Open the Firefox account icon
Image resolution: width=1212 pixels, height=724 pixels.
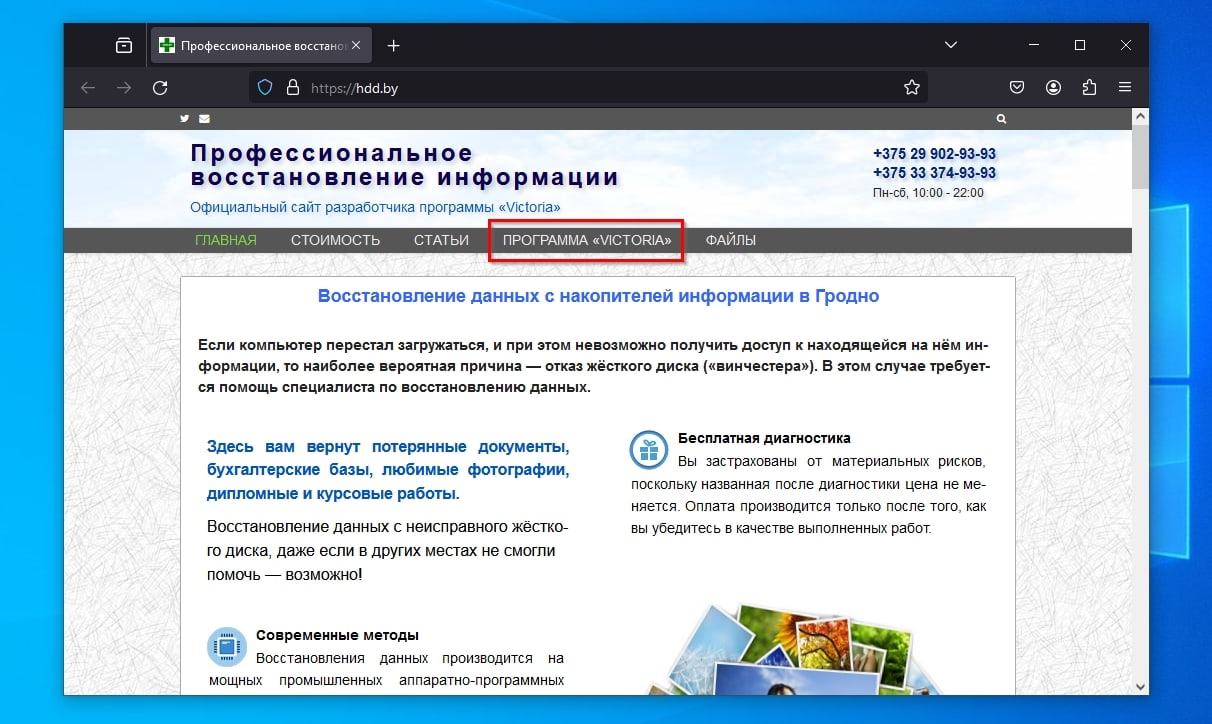coord(1053,88)
